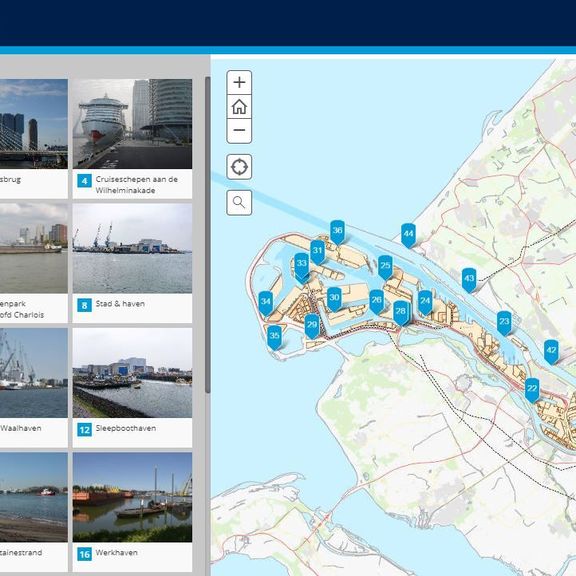The width and height of the screenshot is (576, 576).
Task: Open the Sleepboothaven photo
Action: [132, 373]
